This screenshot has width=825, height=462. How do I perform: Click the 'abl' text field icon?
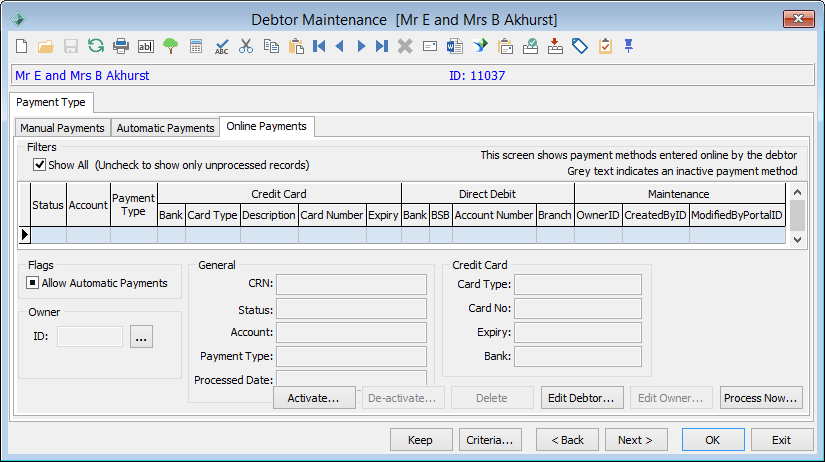pos(146,46)
